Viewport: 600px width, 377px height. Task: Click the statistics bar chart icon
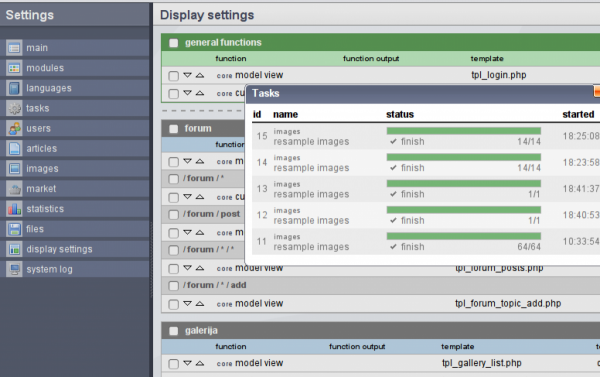coord(14,209)
